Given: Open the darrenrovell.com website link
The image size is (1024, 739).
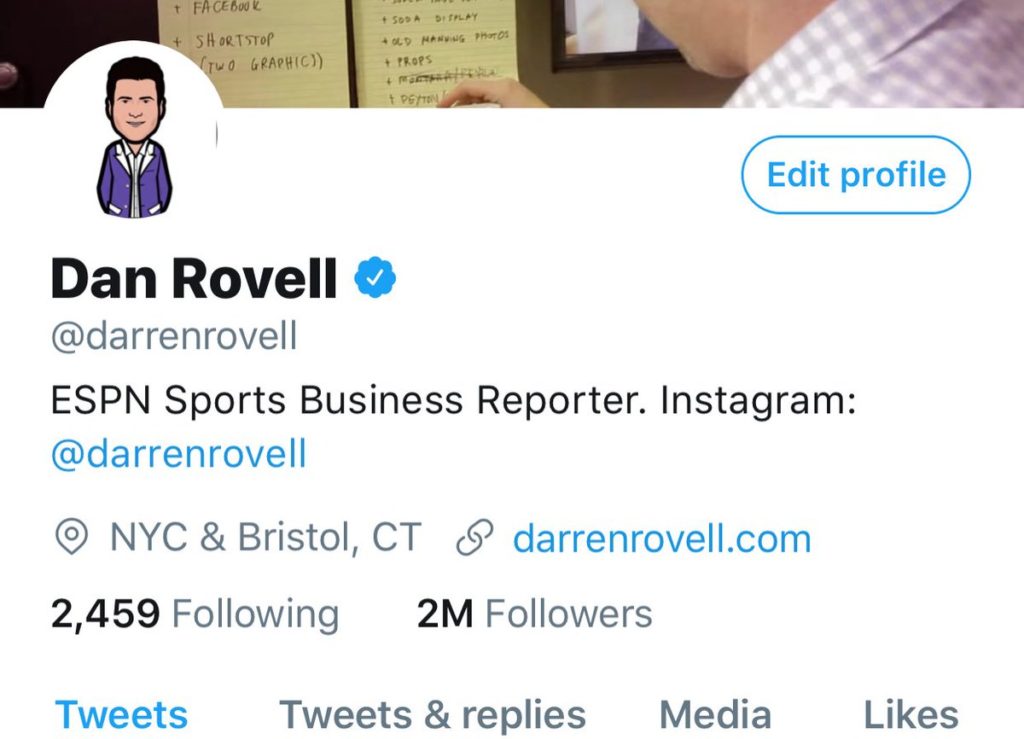Looking at the screenshot, I should [662, 539].
